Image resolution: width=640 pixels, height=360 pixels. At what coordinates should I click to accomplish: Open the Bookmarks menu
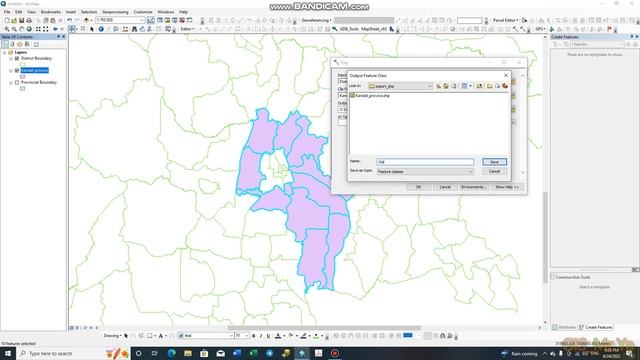pyautogui.click(x=51, y=12)
